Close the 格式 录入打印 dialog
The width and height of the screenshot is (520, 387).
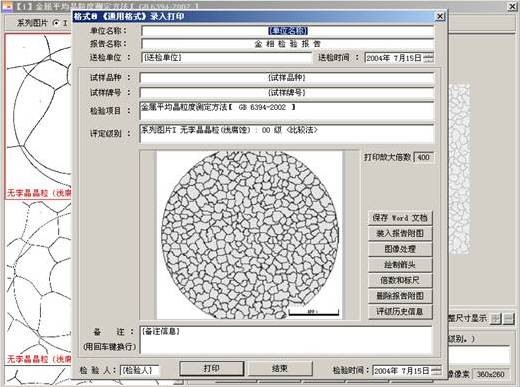click(x=440, y=16)
